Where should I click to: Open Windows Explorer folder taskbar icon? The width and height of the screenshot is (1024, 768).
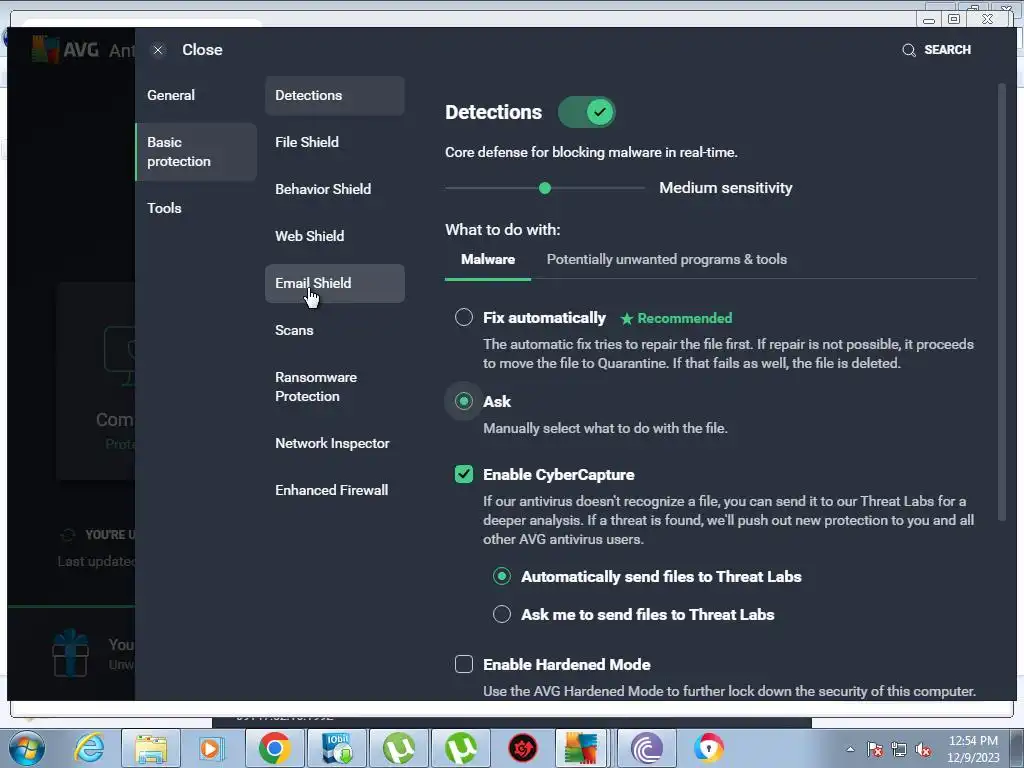point(152,748)
